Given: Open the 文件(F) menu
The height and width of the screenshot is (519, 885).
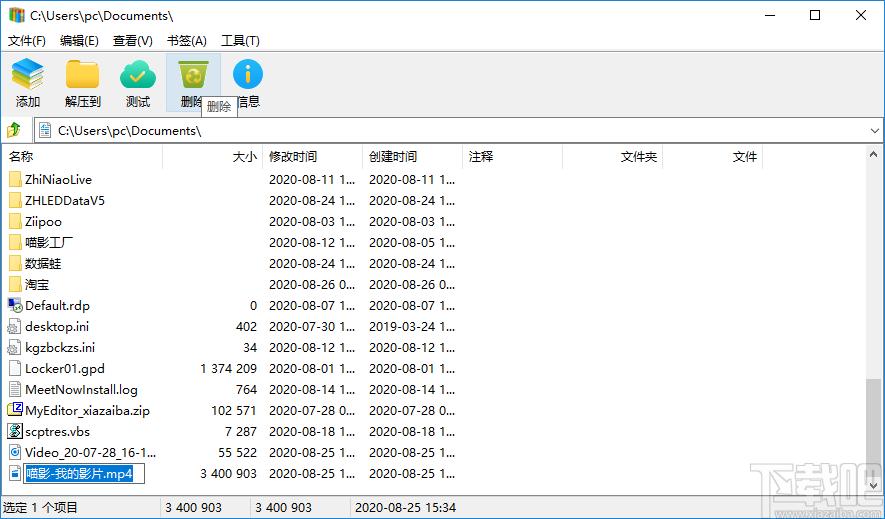Looking at the screenshot, I should (x=27, y=41).
